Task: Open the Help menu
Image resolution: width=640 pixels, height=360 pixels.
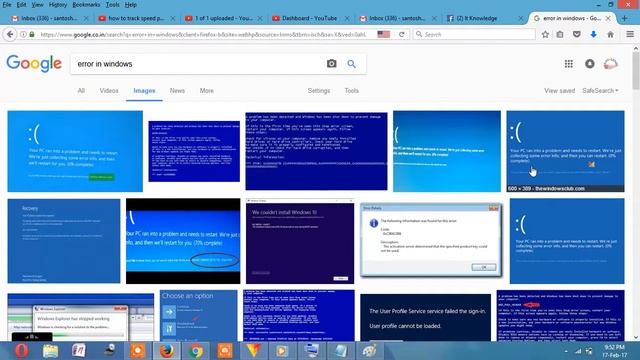Action: [x=131, y=5]
